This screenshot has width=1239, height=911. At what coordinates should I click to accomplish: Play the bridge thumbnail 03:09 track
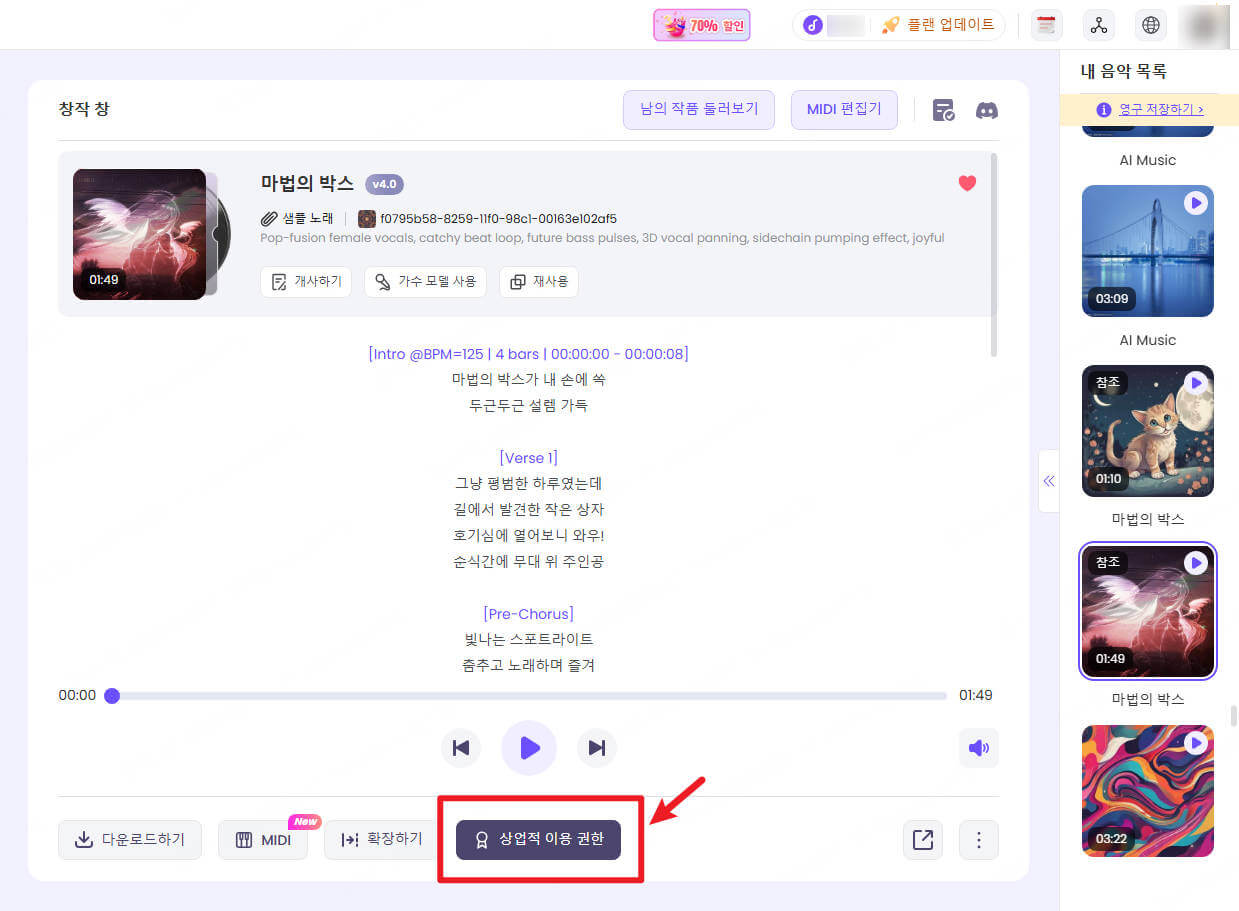[x=1196, y=203]
